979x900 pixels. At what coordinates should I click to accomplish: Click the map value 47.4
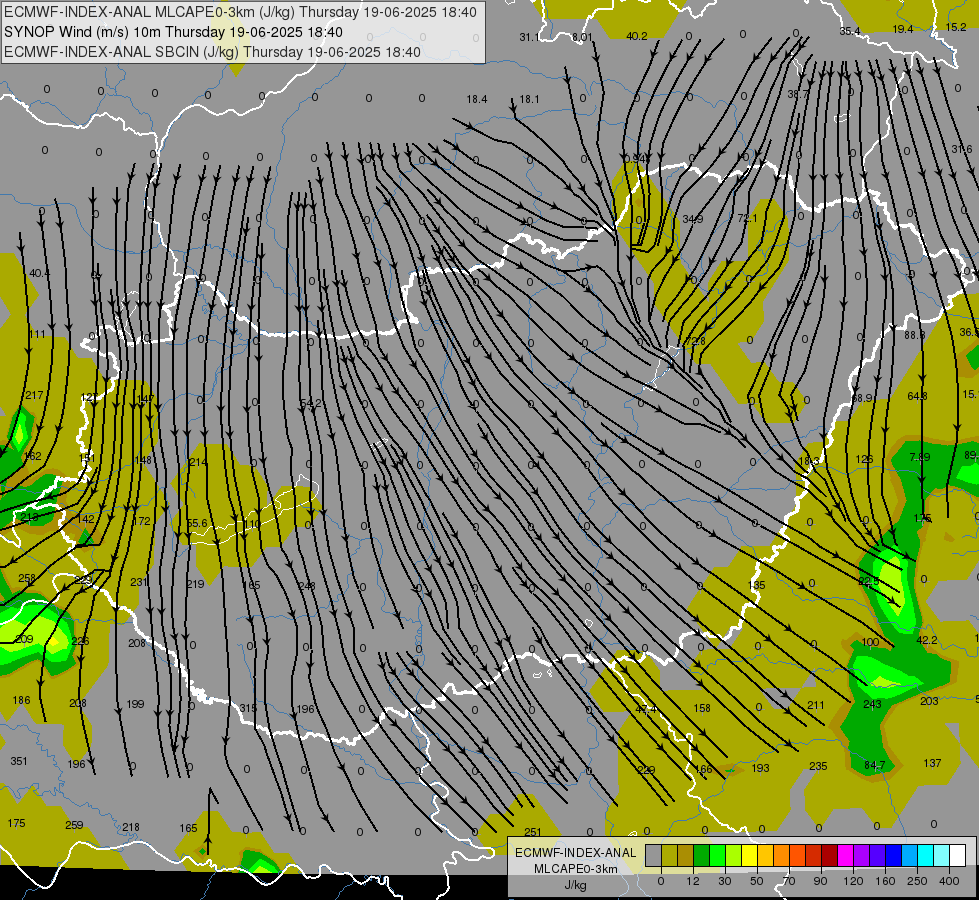coord(646,710)
